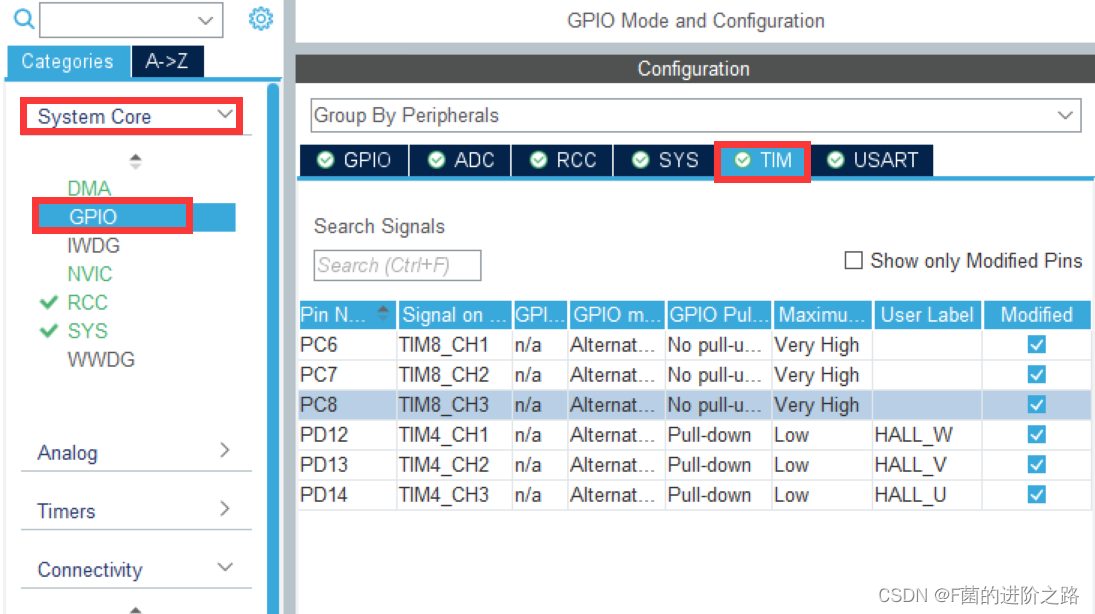1095x614 pixels.
Task: Uncheck the Modified checkbox for PD14
Action: coord(1036,494)
